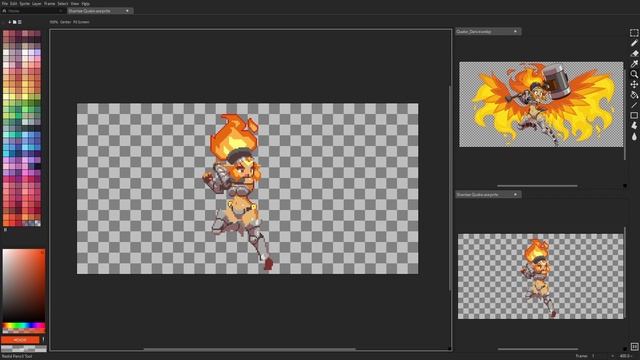Open the Select menu
The image size is (640, 360).
tap(62, 4)
